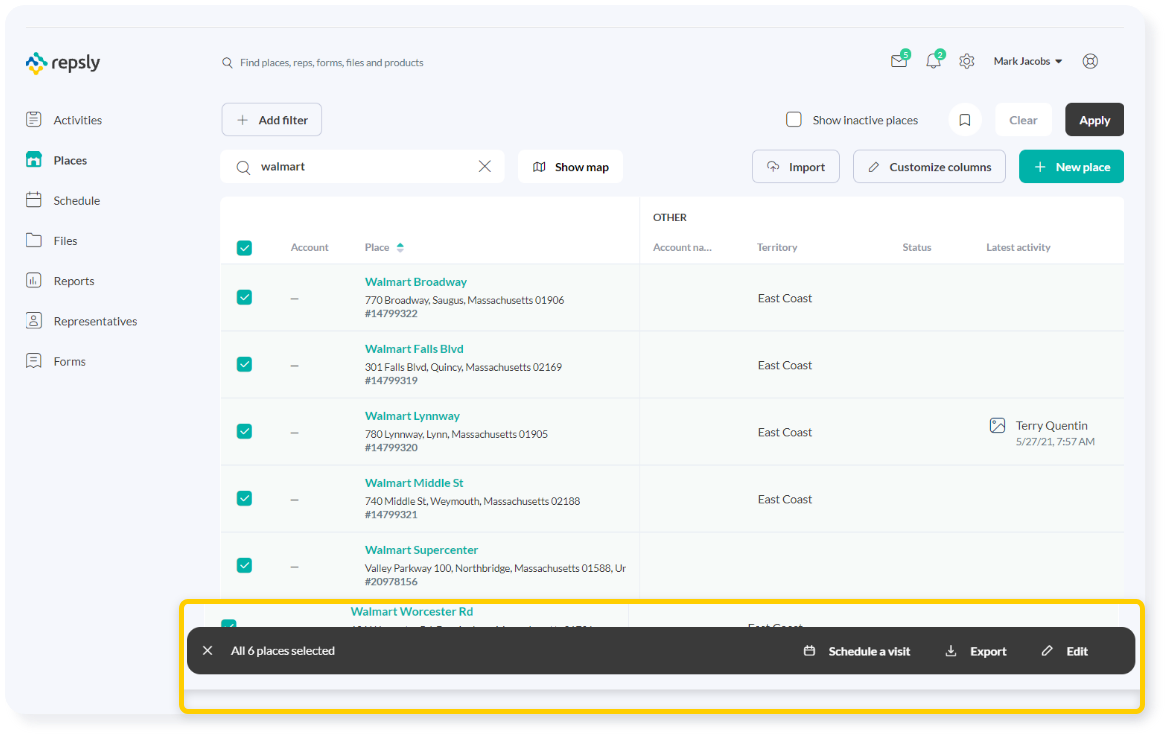Click the photo icon beside Terry Quentin

tap(998, 425)
